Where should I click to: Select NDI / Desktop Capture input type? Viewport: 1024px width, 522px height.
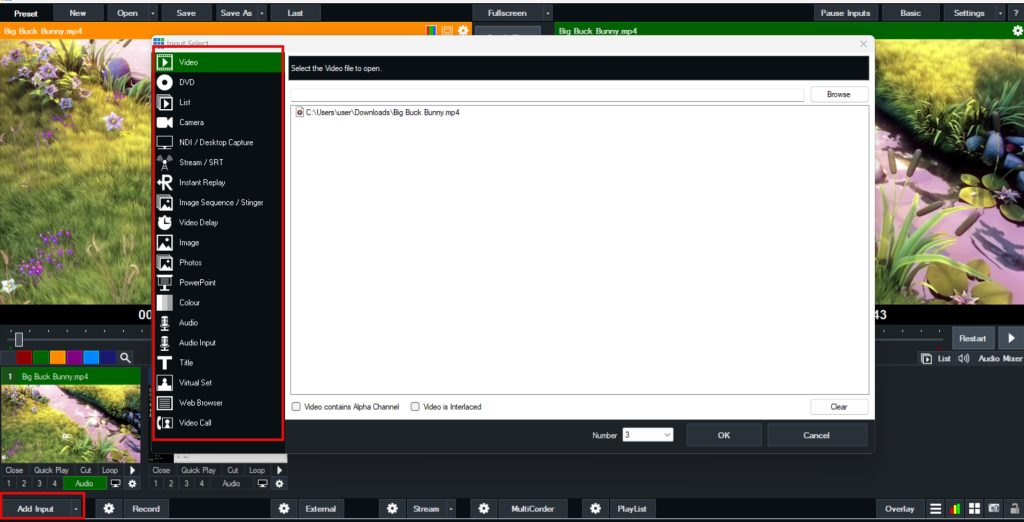tap(218, 142)
